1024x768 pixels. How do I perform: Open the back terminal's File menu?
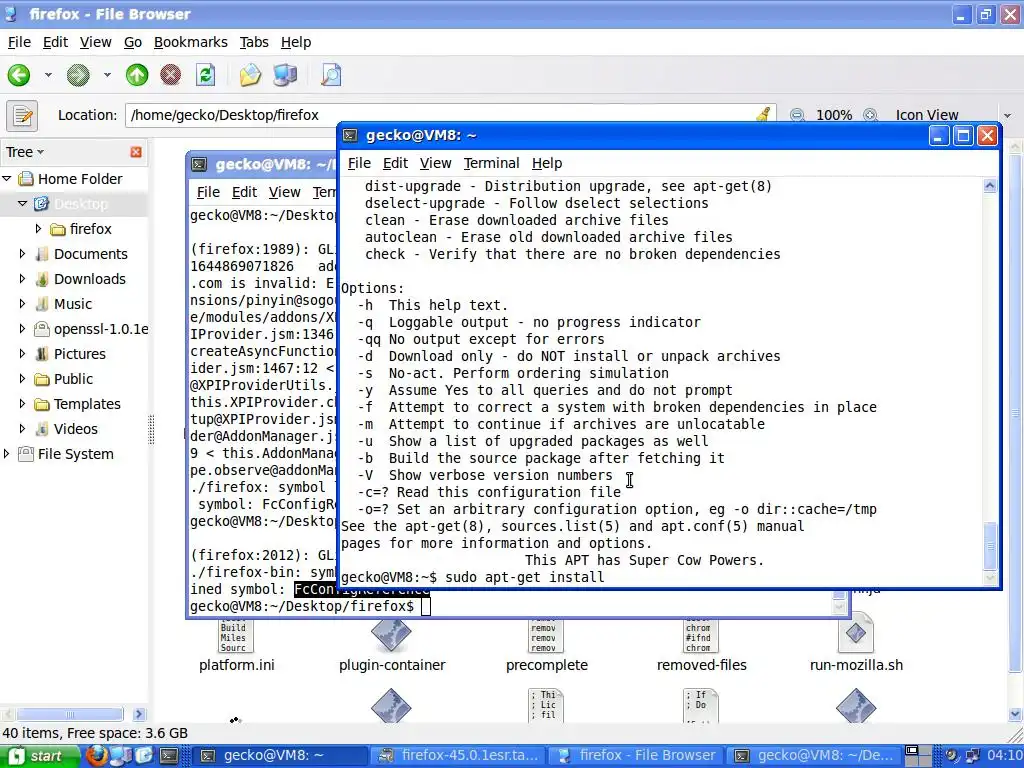(208, 192)
